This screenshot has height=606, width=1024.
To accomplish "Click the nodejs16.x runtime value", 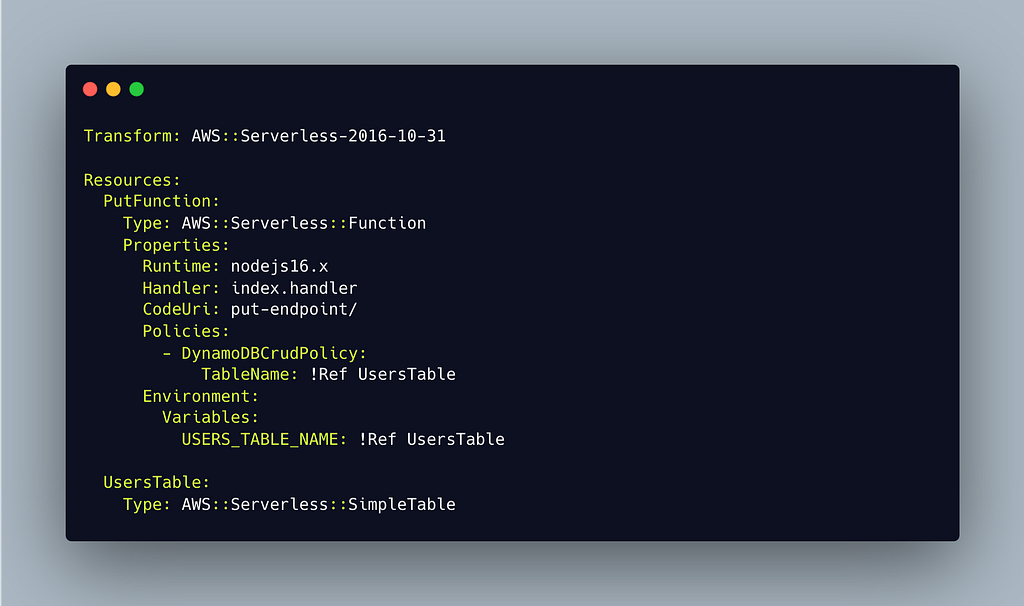I will pyautogui.click(x=280, y=266).
